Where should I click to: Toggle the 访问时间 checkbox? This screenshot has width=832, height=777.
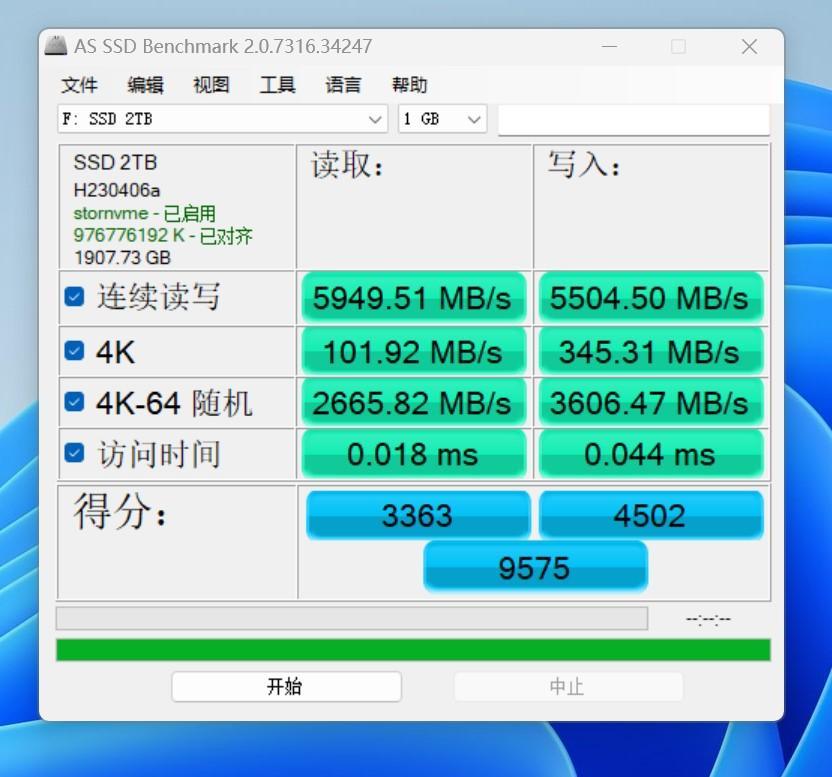click(x=74, y=453)
